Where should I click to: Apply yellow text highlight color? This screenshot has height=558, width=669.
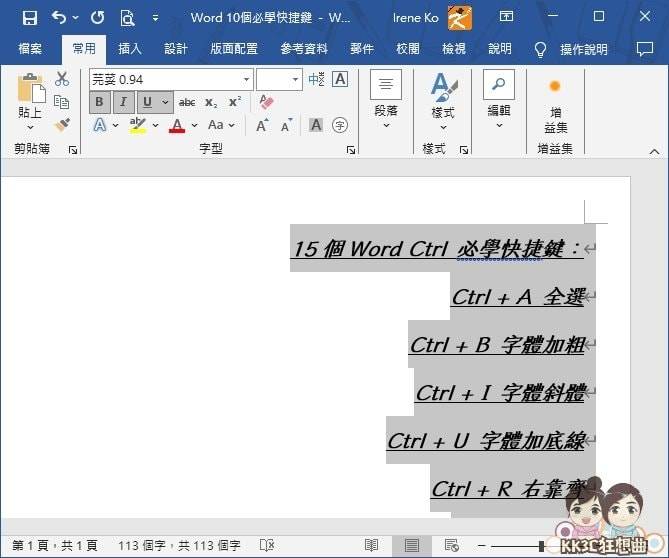(x=138, y=125)
